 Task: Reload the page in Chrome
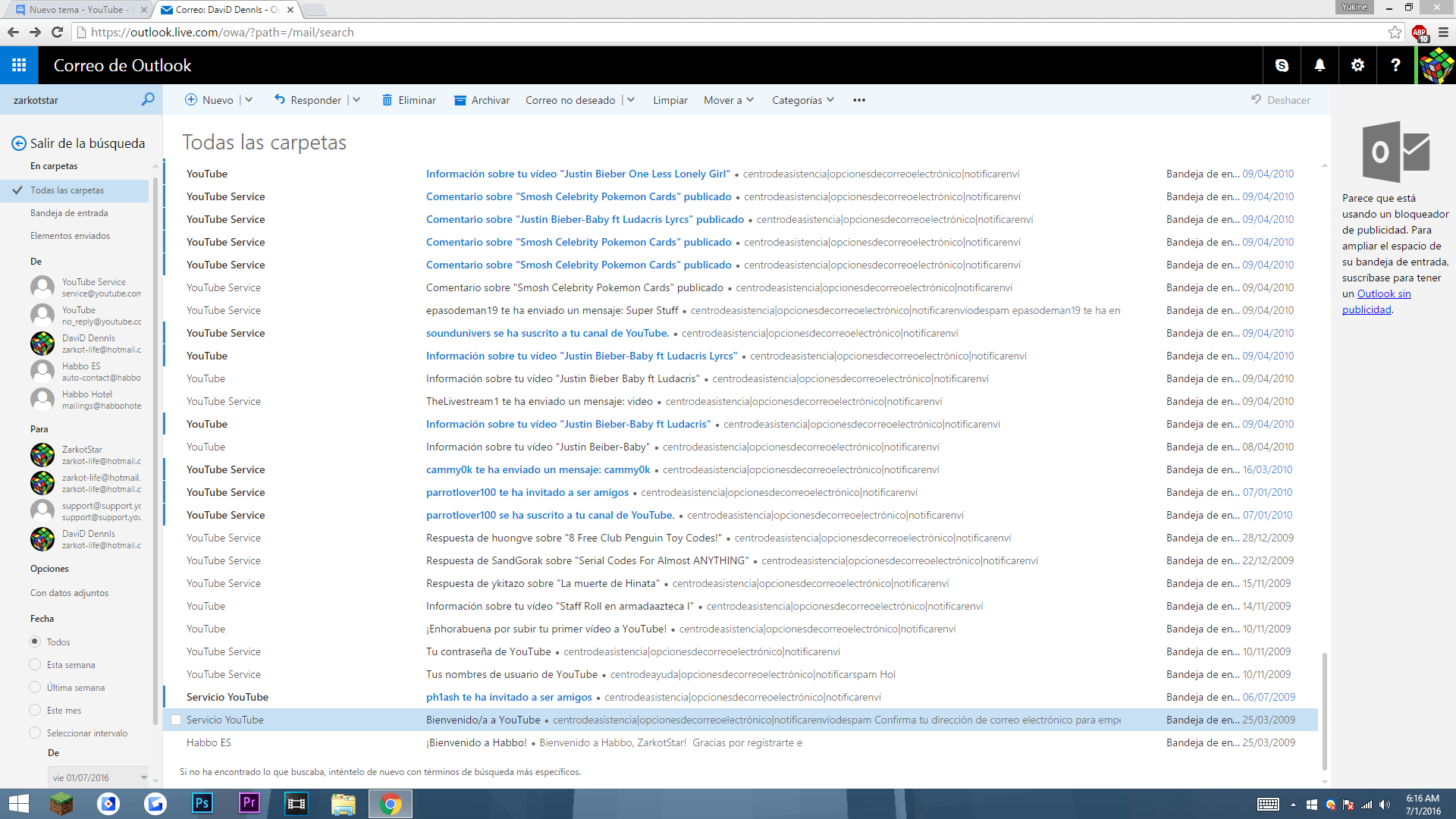57,32
